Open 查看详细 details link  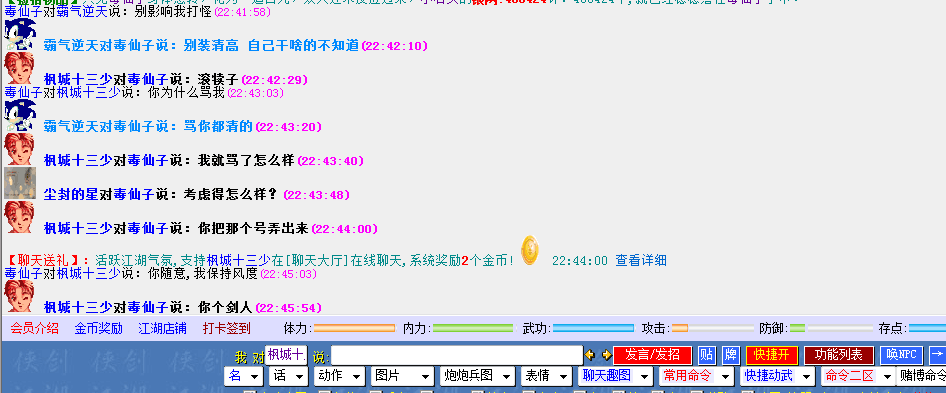click(x=641, y=261)
